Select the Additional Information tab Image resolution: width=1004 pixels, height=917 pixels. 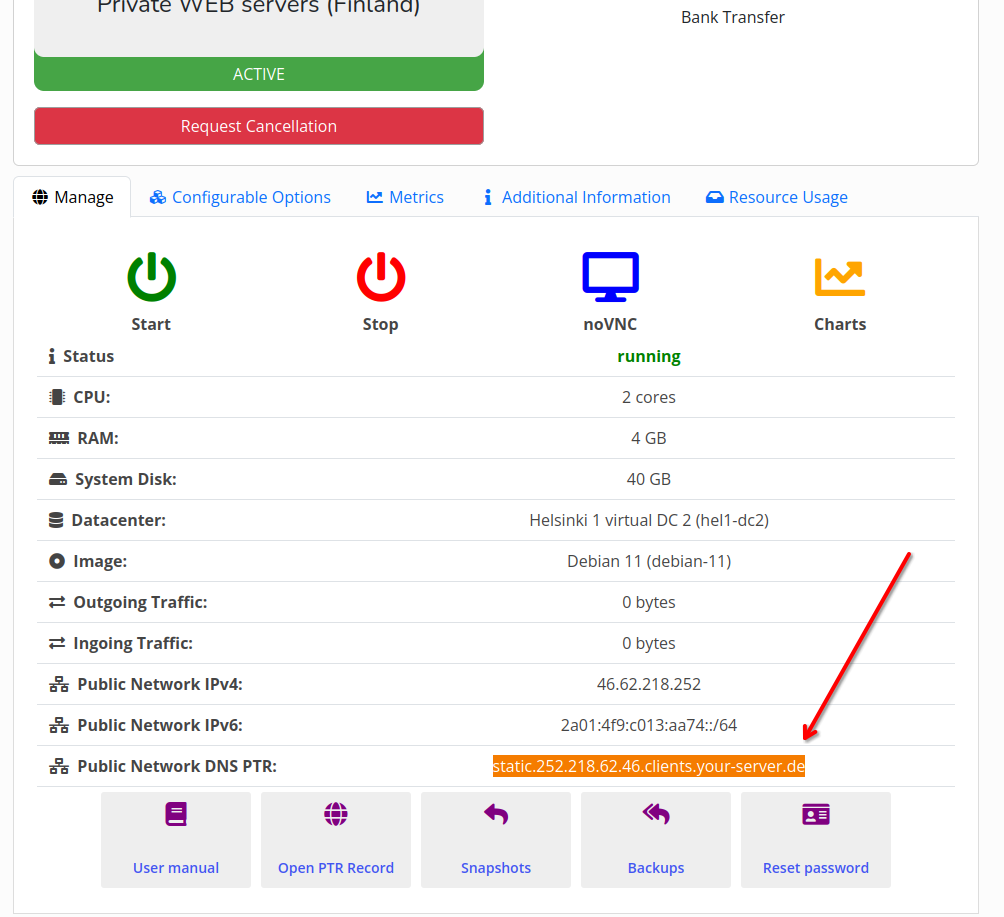pyautogui.click(x=576, y=197)
